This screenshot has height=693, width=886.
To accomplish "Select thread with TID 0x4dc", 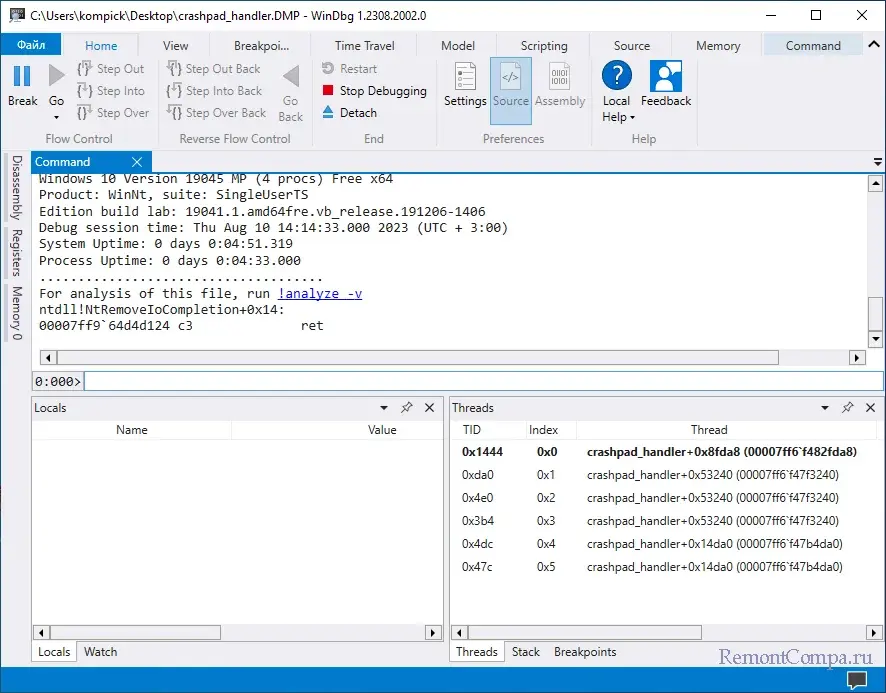I will 665,544.
